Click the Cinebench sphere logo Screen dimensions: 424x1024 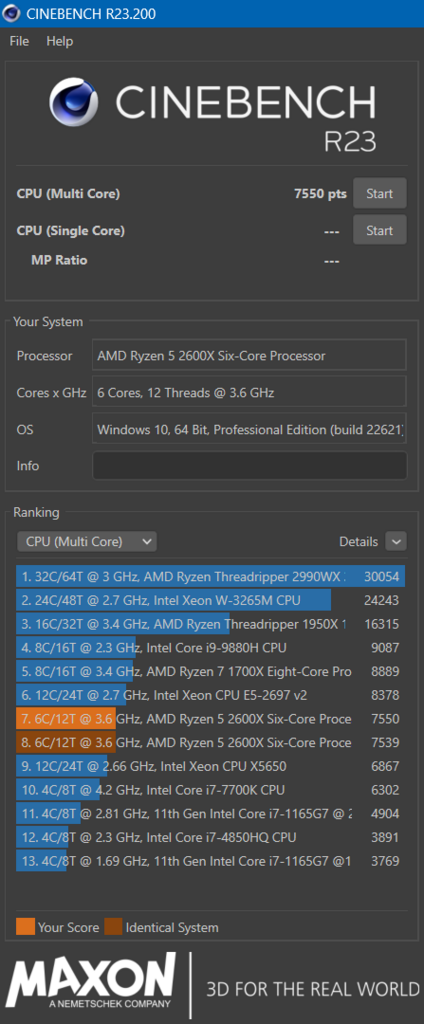pyautogui.click(x=74, y=103)
